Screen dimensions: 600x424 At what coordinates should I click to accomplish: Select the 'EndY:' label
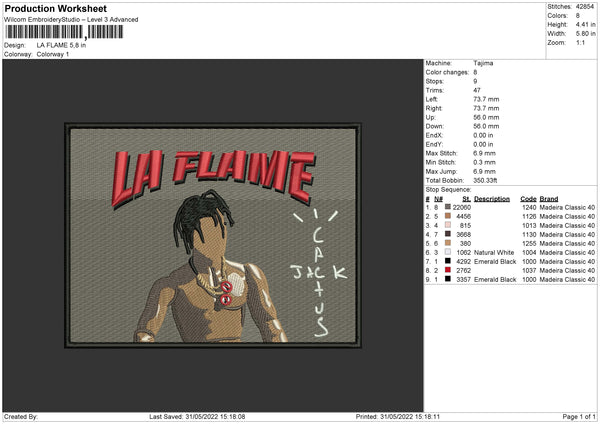point(434,144)
